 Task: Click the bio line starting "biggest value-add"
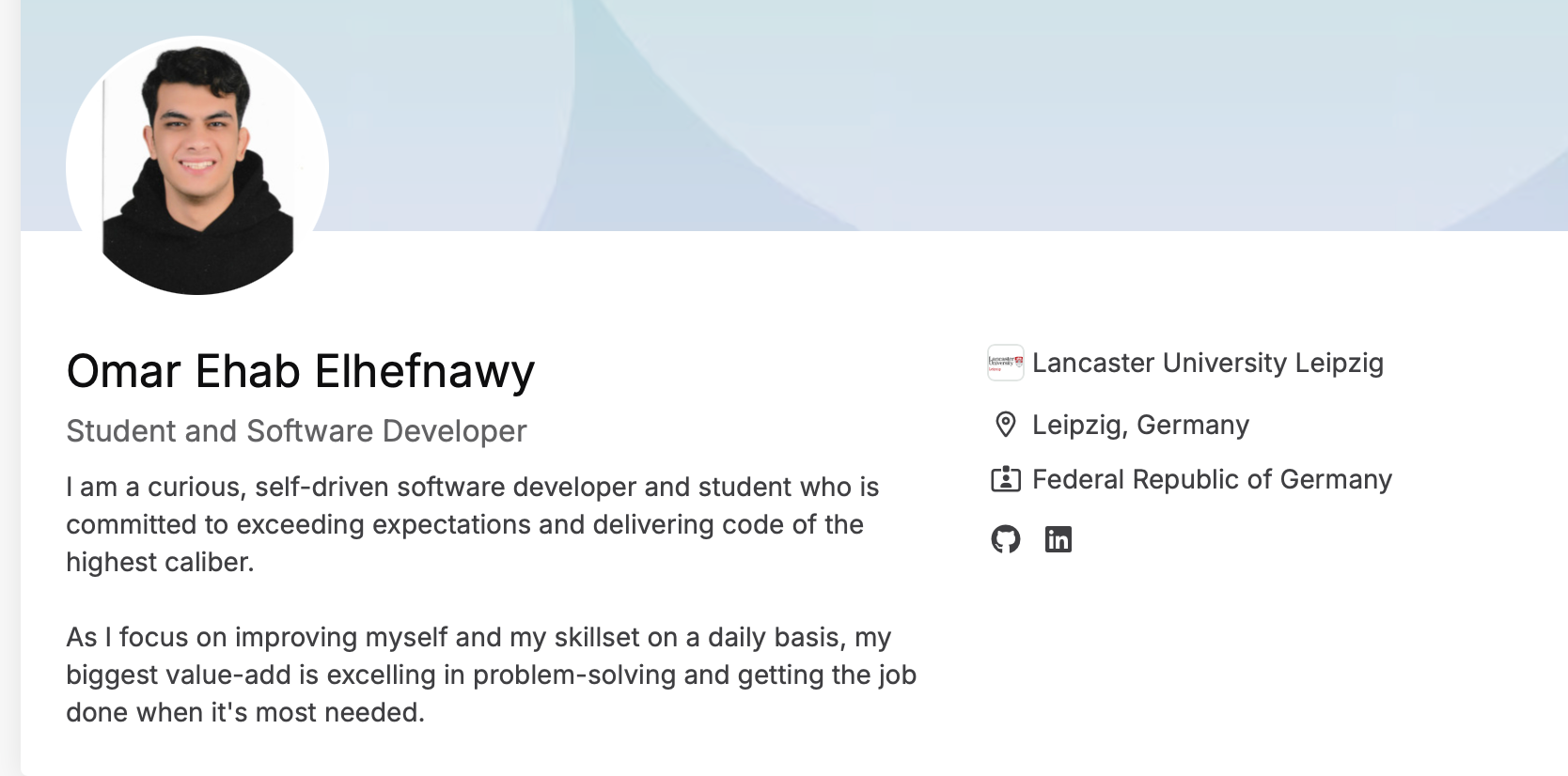pos(491,675)
